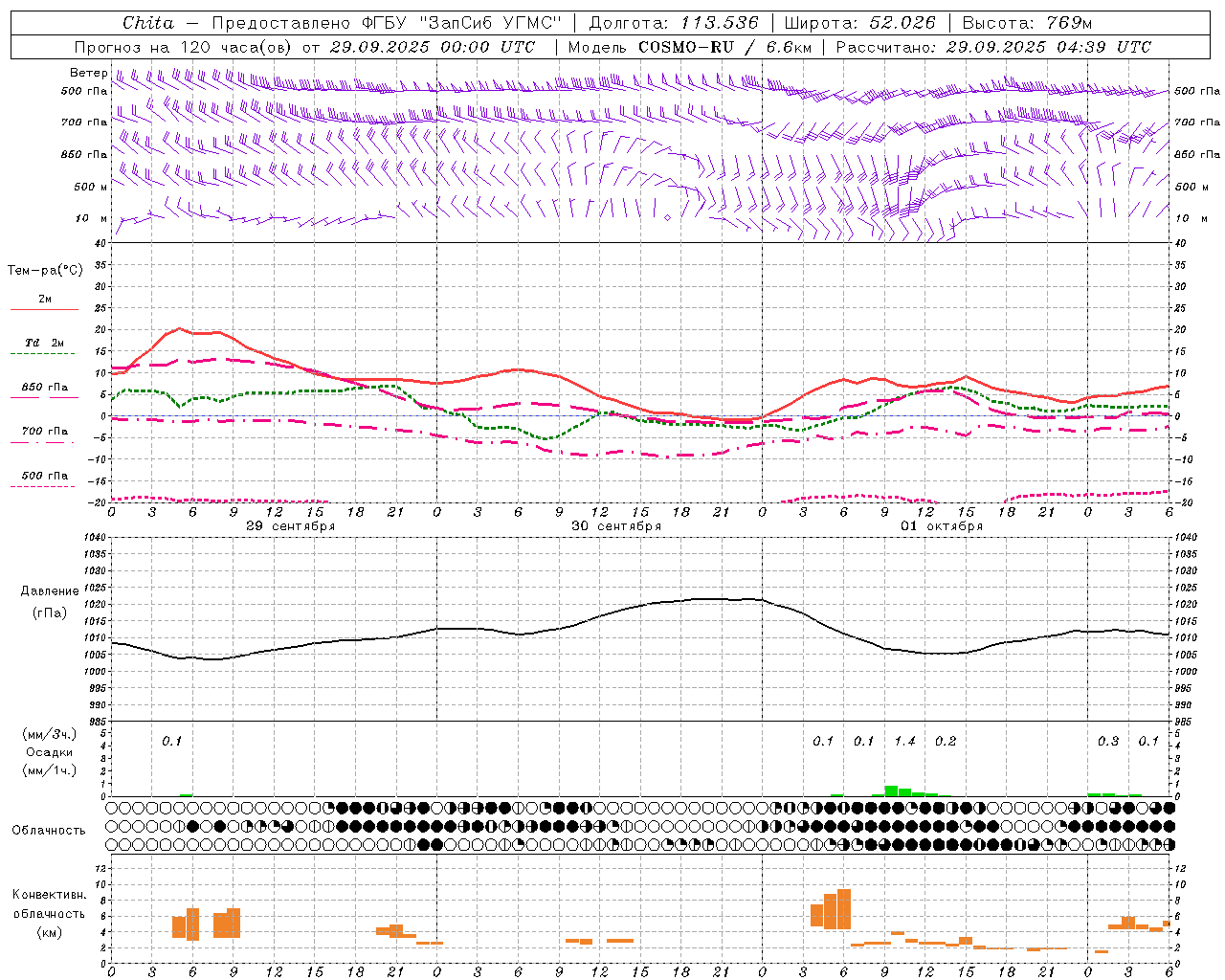This screenshot has height=980, width=1225.
Task: Click the "Ветер" wind panel label
Action: point(89,73)
